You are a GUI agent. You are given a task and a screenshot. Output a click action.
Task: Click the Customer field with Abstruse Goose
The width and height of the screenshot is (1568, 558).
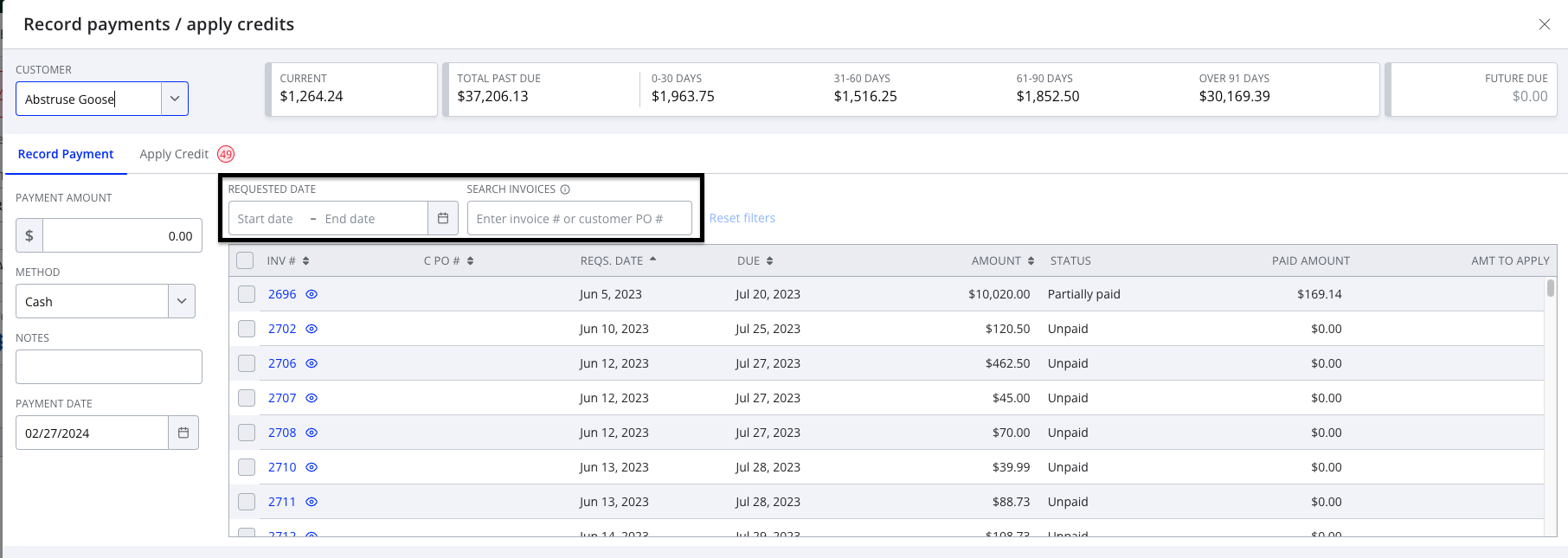(88, 99)
